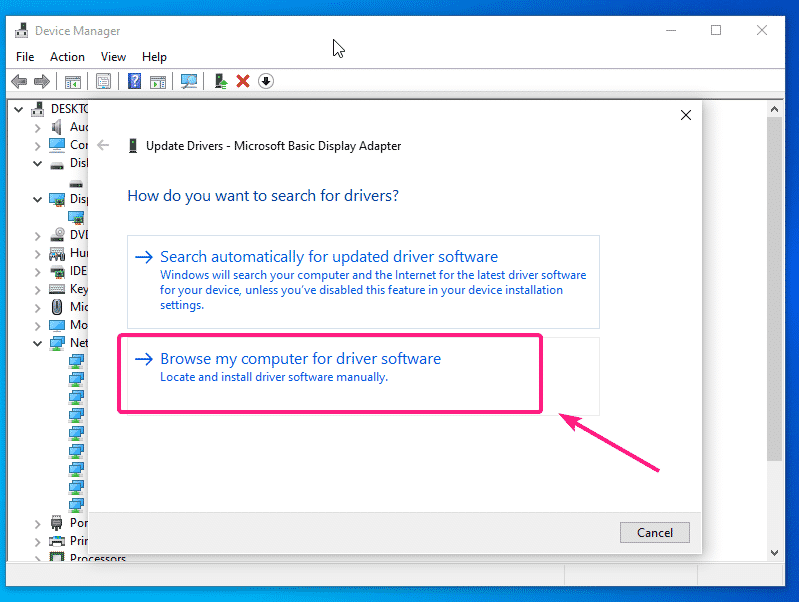Select the IDE controllers icon
Image resolution: width=799 pixels, height=602 pixels.
coord(58,271)
